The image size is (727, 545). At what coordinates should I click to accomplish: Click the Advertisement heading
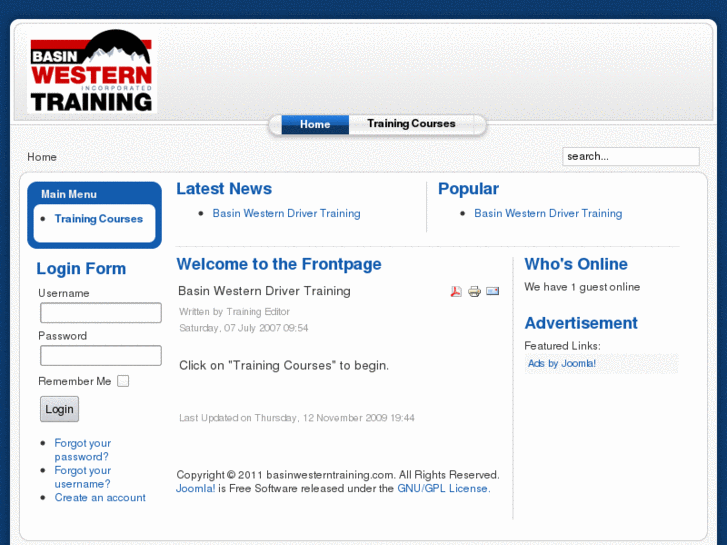[x=581, y=323]
